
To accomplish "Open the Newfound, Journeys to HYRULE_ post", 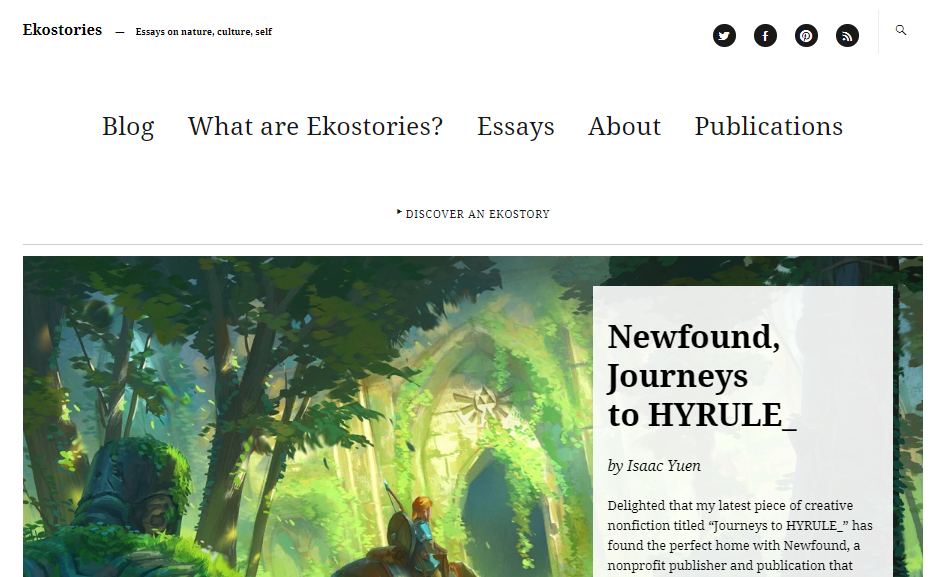I will click(x=702, y=375).
